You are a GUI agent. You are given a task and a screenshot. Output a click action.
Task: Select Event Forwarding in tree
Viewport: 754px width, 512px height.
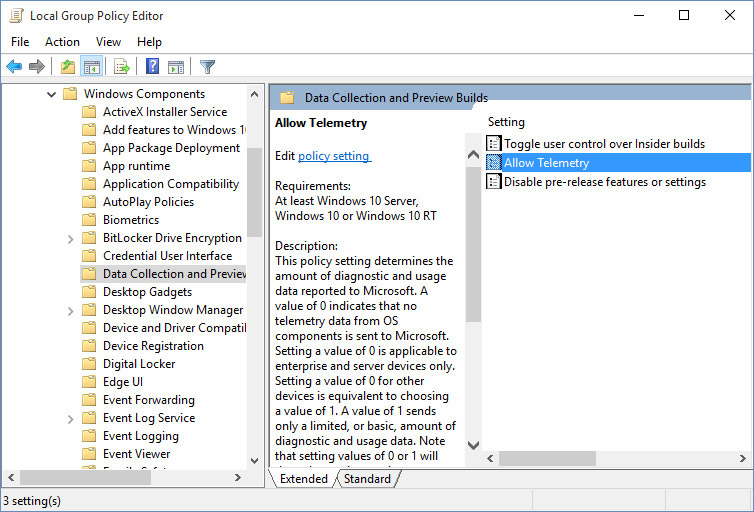click(149, 400)
